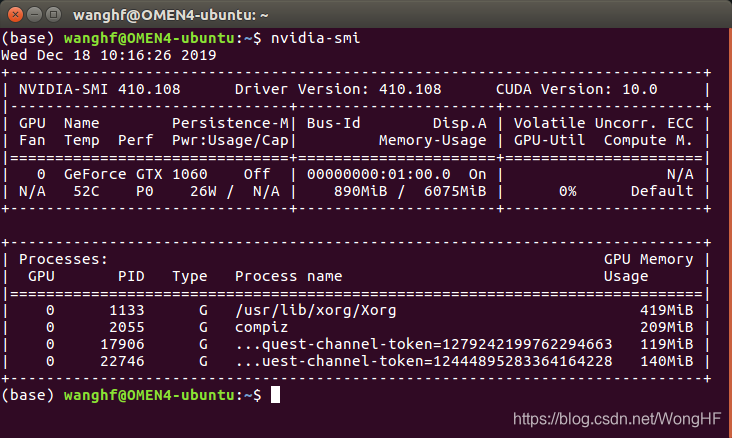
Task: Click the 'PID' column header
Action: click(x=131, y=276)
